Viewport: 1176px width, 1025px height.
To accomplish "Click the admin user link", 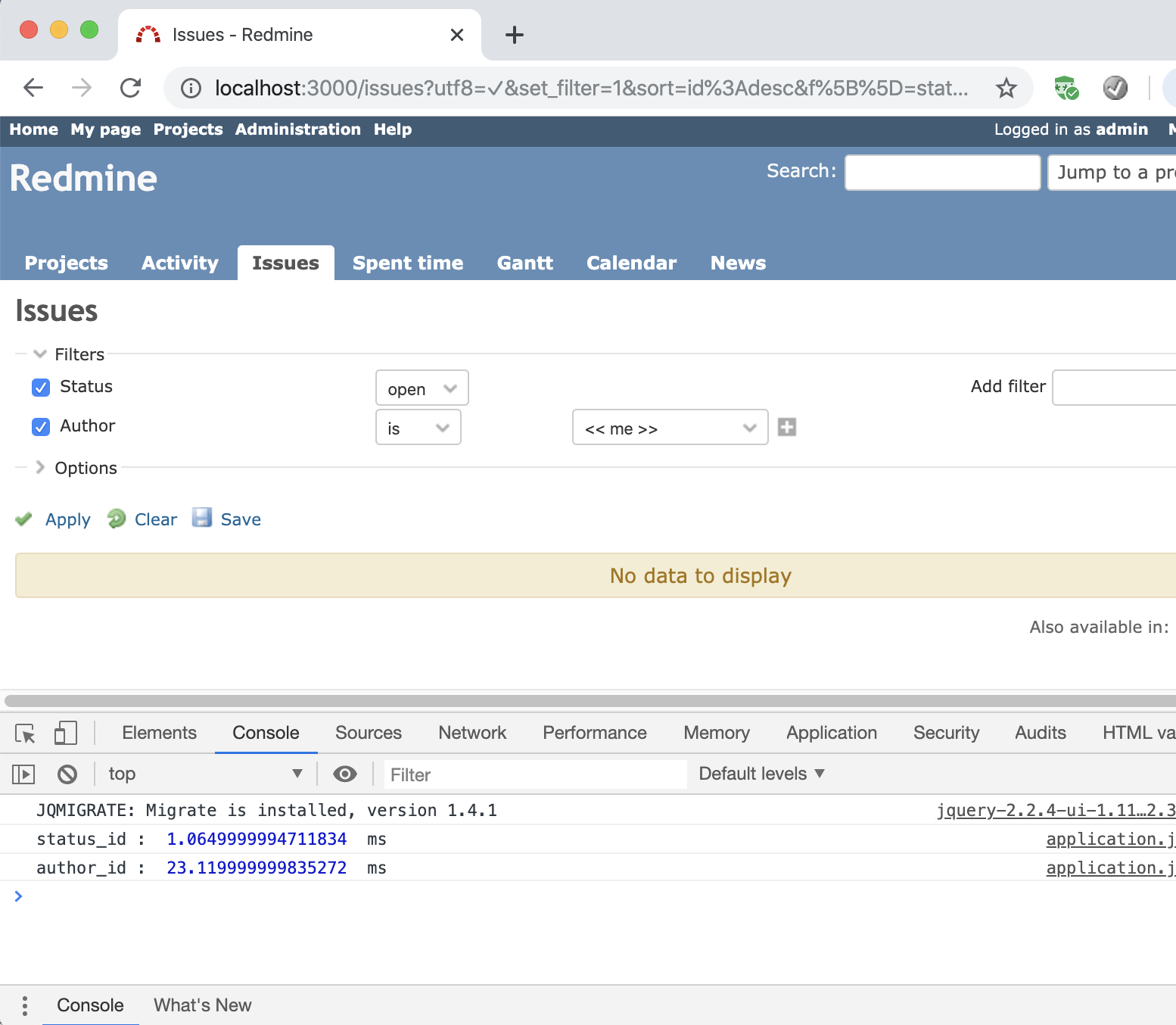I will click(1122, 129).
